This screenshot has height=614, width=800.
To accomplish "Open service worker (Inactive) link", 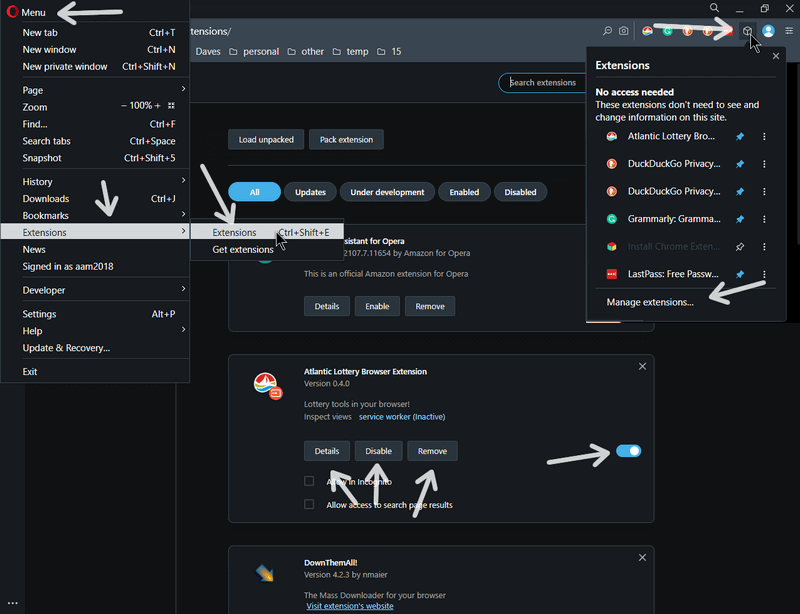I will [402, 416].
